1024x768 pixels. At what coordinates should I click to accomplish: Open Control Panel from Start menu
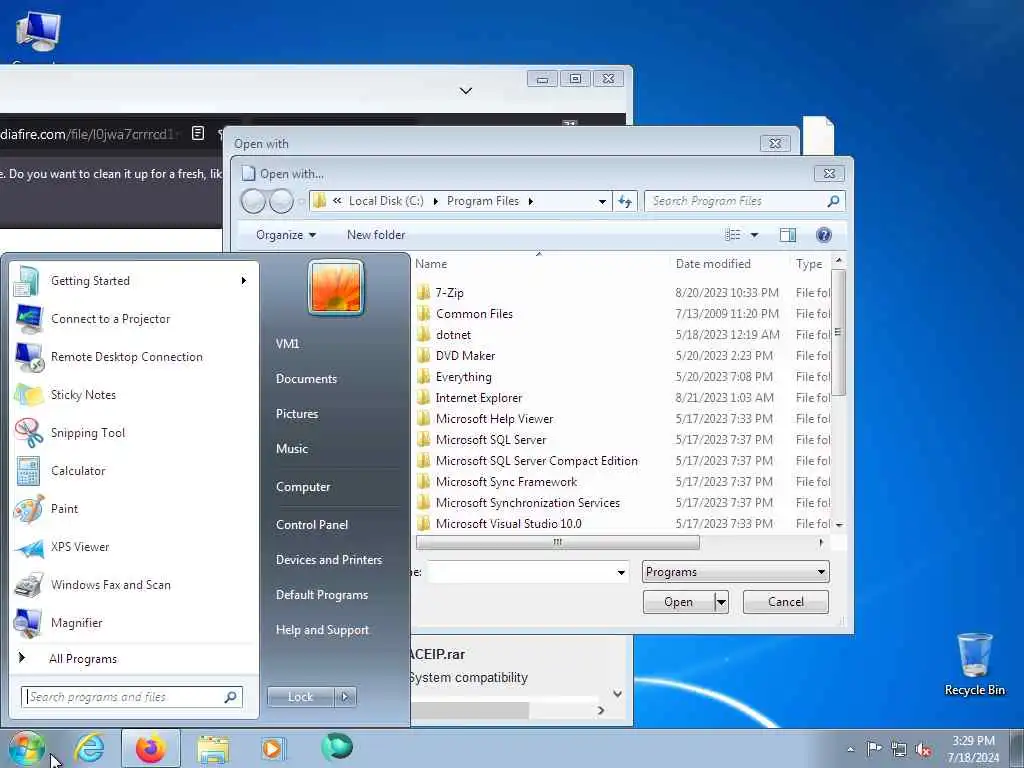pyautogui.click(x=312, y=525)
